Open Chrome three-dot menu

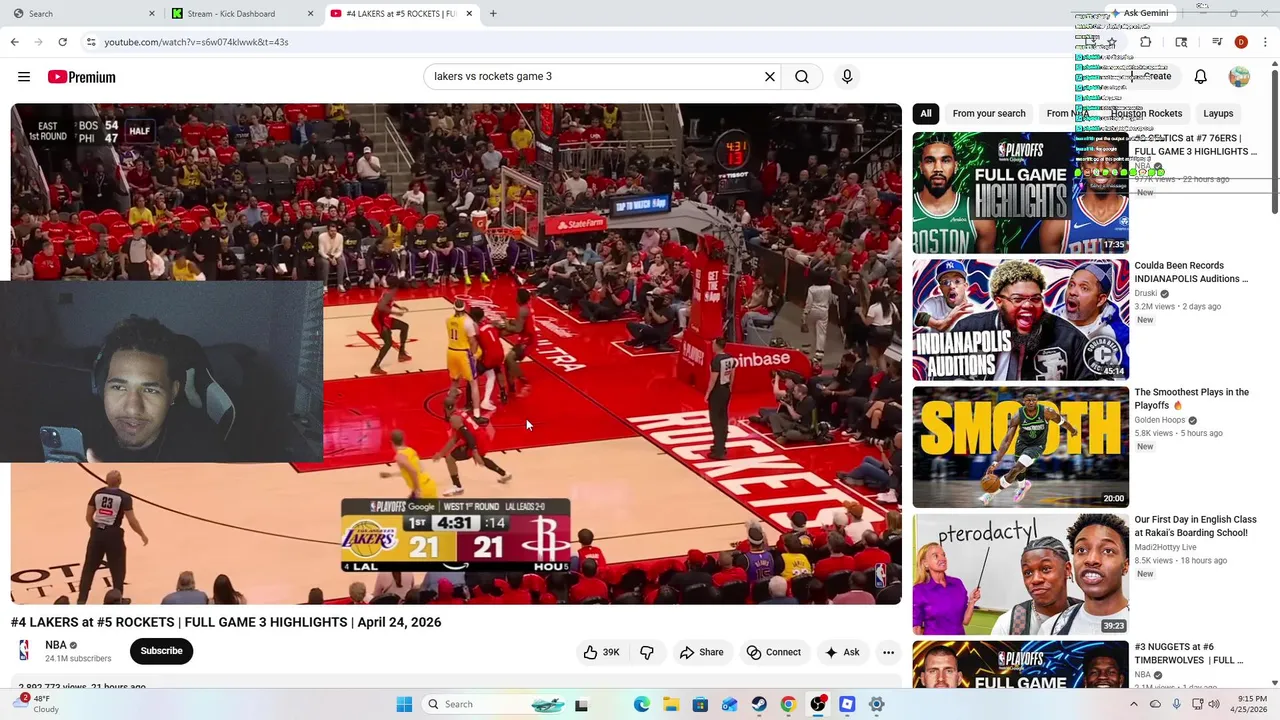tap(1265, 42)
